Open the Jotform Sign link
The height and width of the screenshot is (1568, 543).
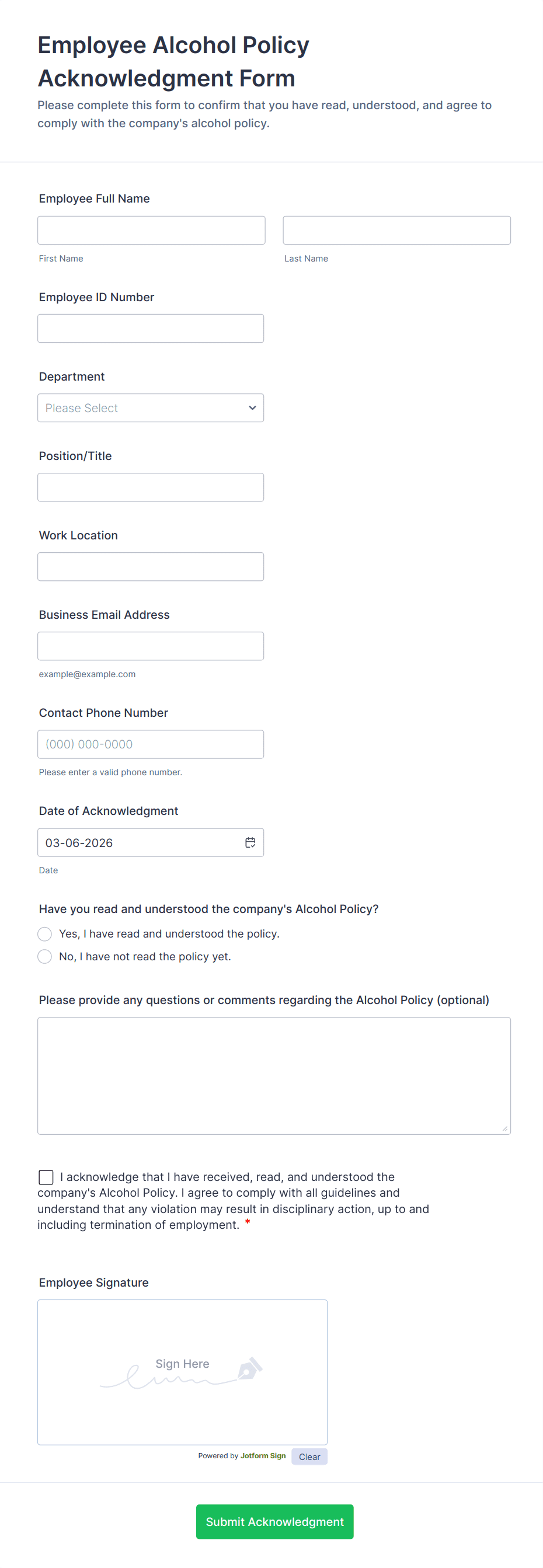pos(263,1456)
